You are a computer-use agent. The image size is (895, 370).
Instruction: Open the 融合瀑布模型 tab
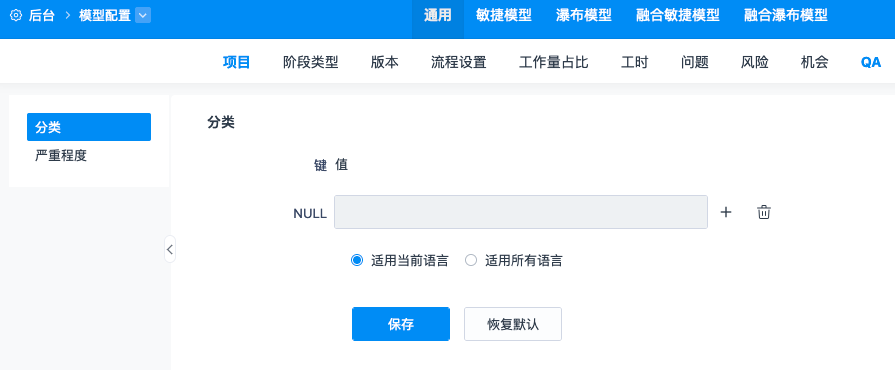pos(785,15)
